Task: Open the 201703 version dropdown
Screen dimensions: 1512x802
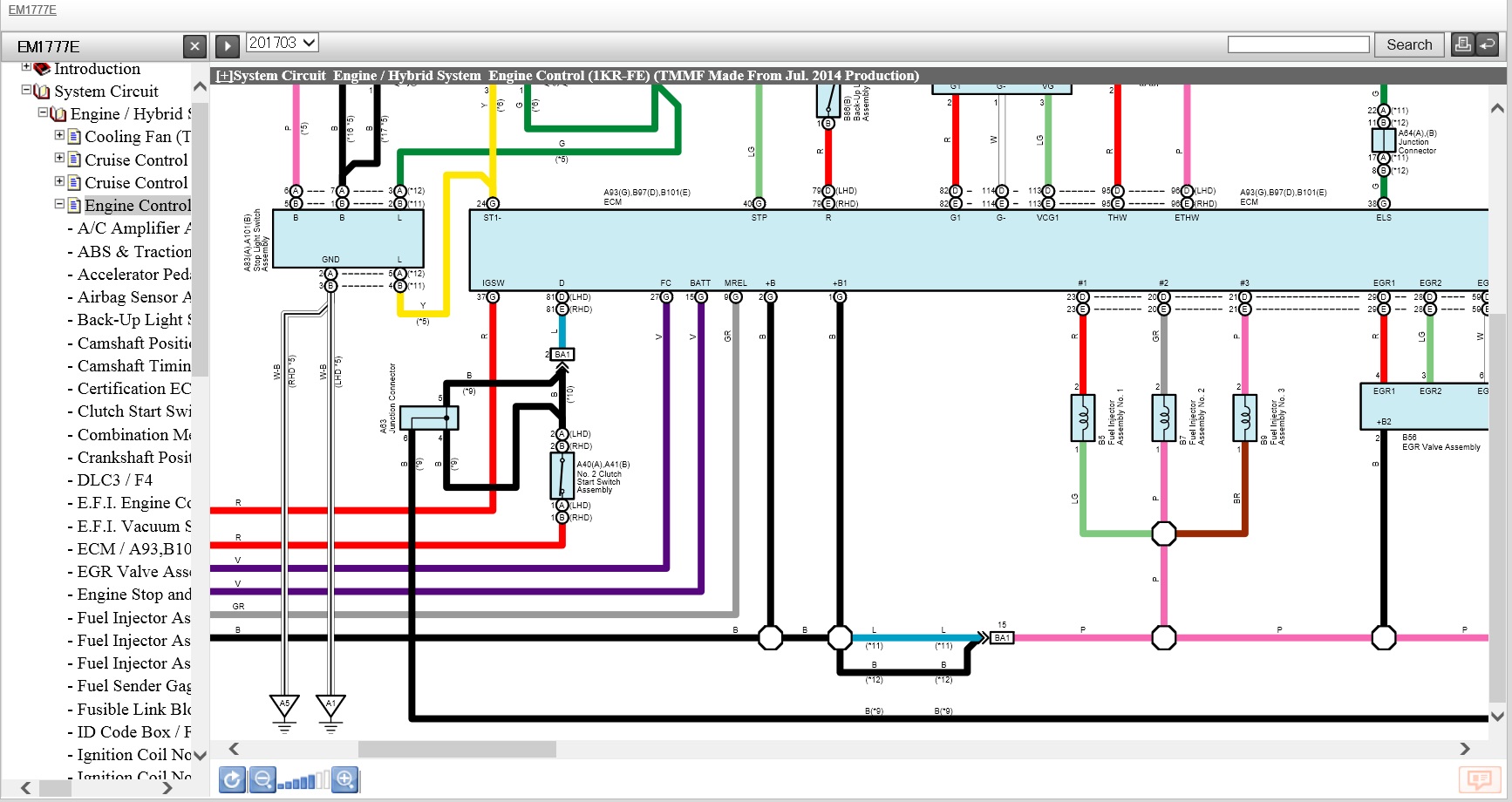Action: pos(282,43)
